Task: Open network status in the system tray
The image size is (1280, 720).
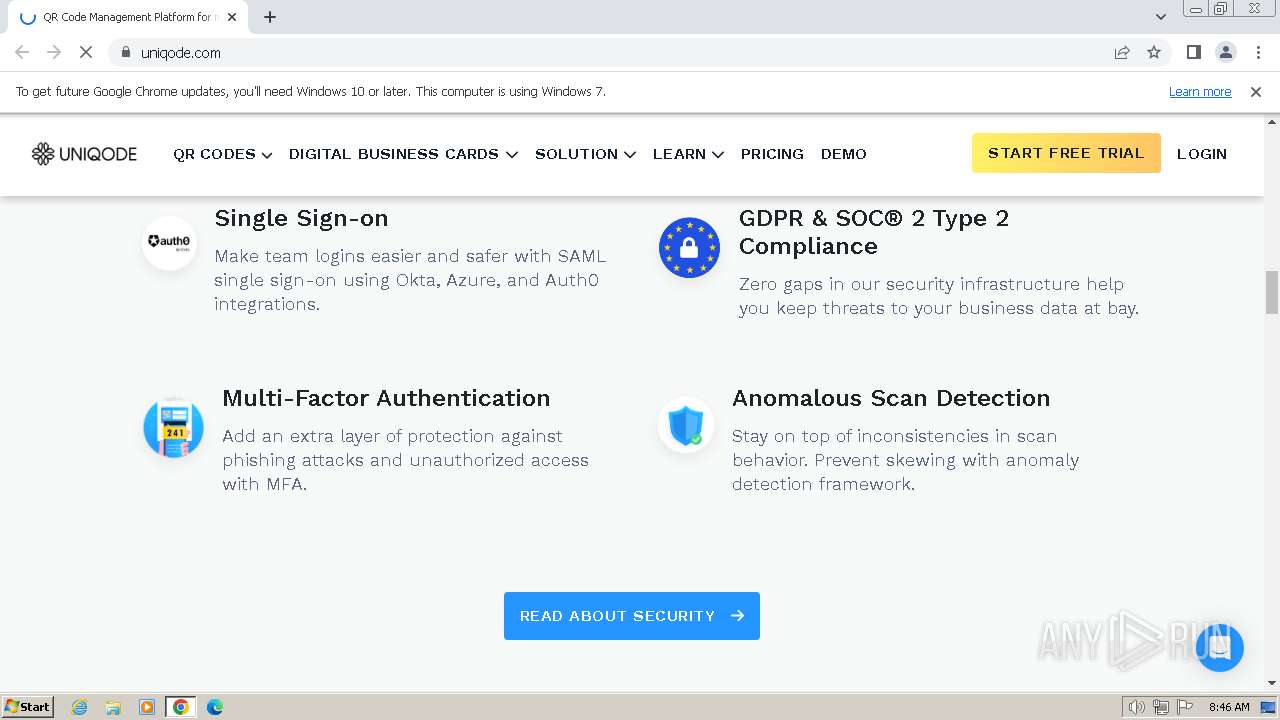Action: [1161, 707]
